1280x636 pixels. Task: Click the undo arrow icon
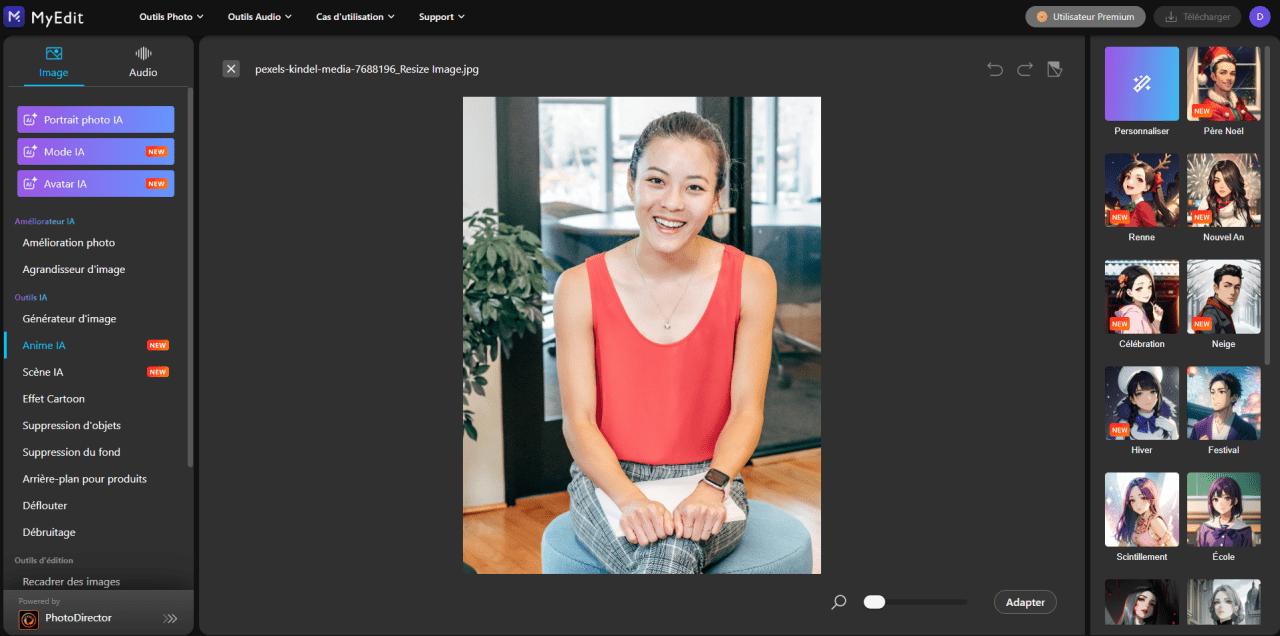[x=995, y=69]
